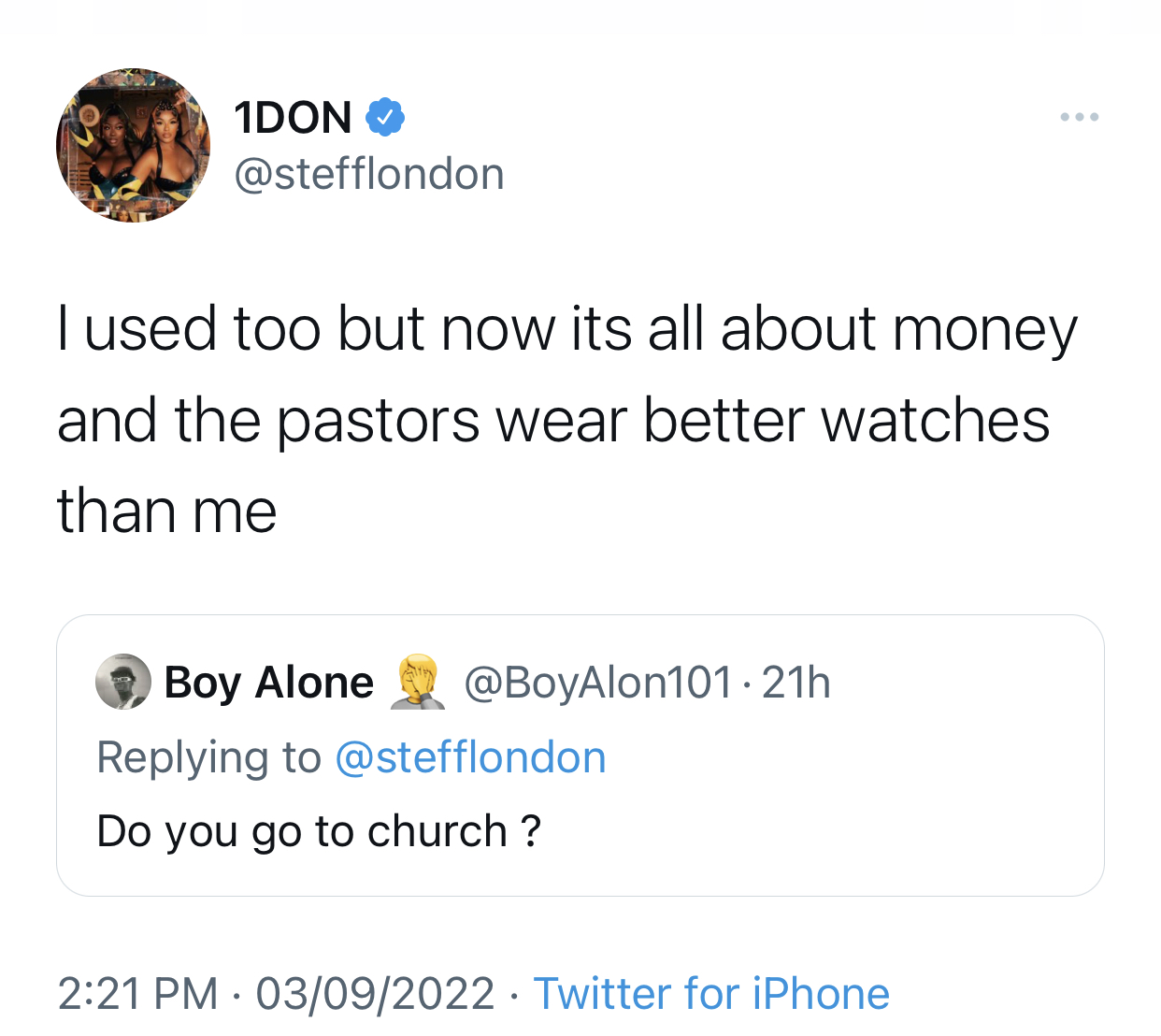Click the words 'better watches' in tweet
Image resolution: width=1161 pixels, height=1036 pixels.
[847, 420]
